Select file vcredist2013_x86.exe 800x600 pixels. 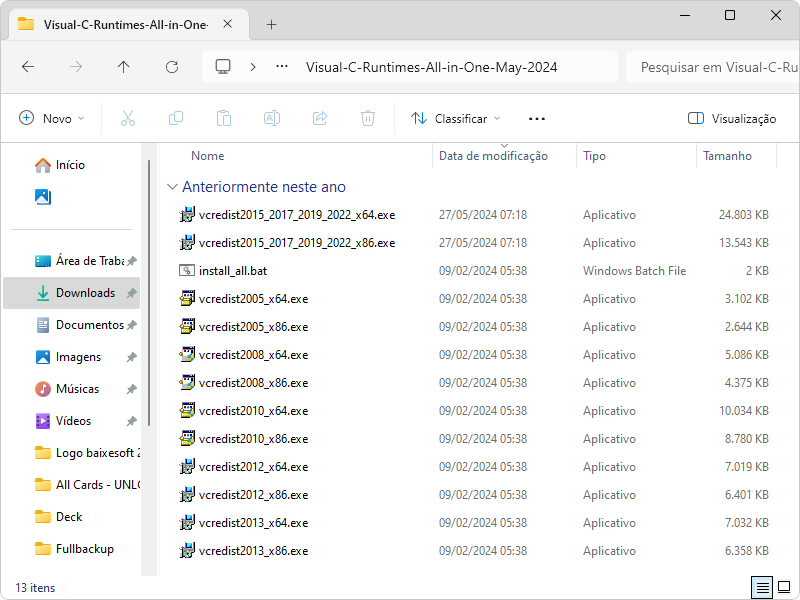[x=473, y=552]
